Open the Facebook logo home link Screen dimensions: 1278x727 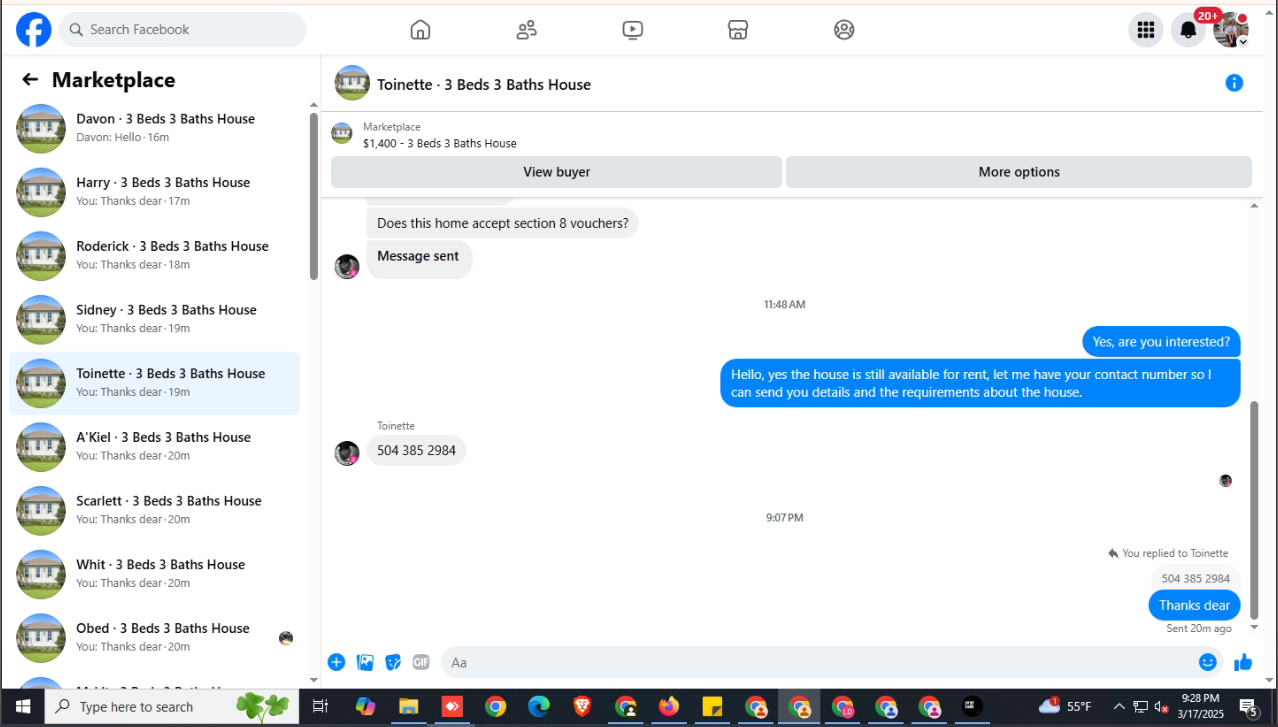[x=33, y=30]
